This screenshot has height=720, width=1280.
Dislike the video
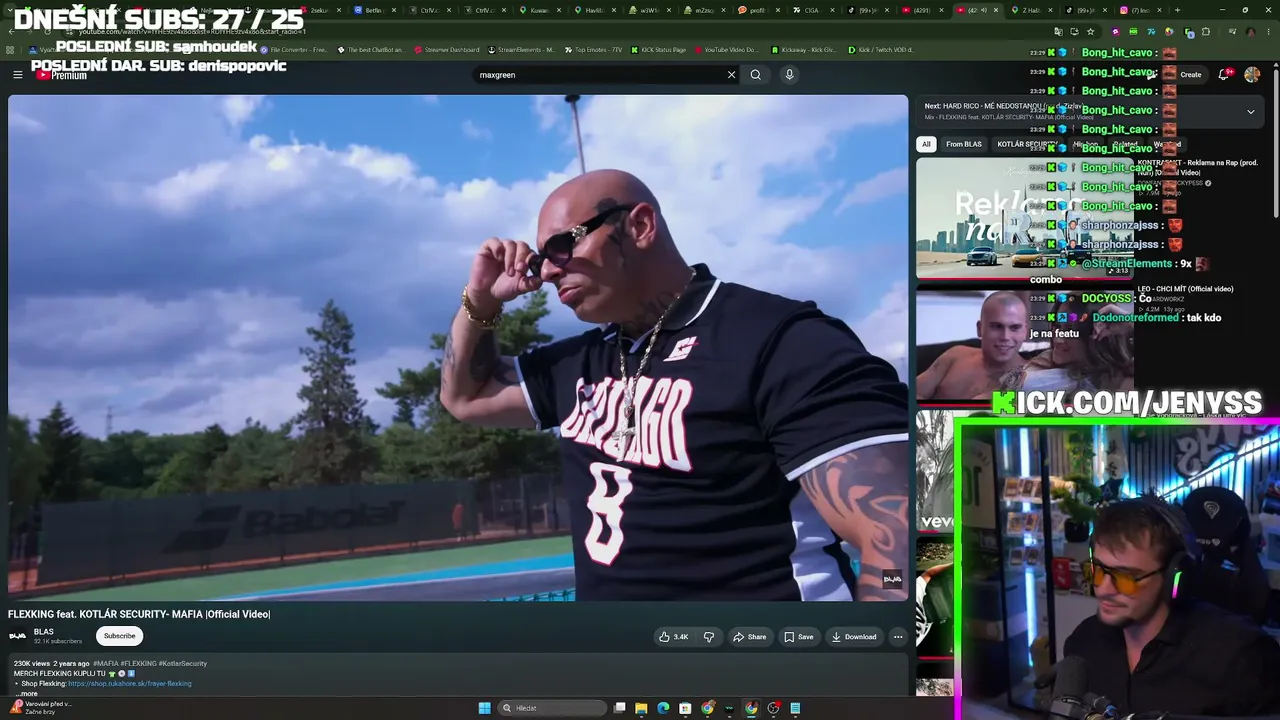click(709, 637)
